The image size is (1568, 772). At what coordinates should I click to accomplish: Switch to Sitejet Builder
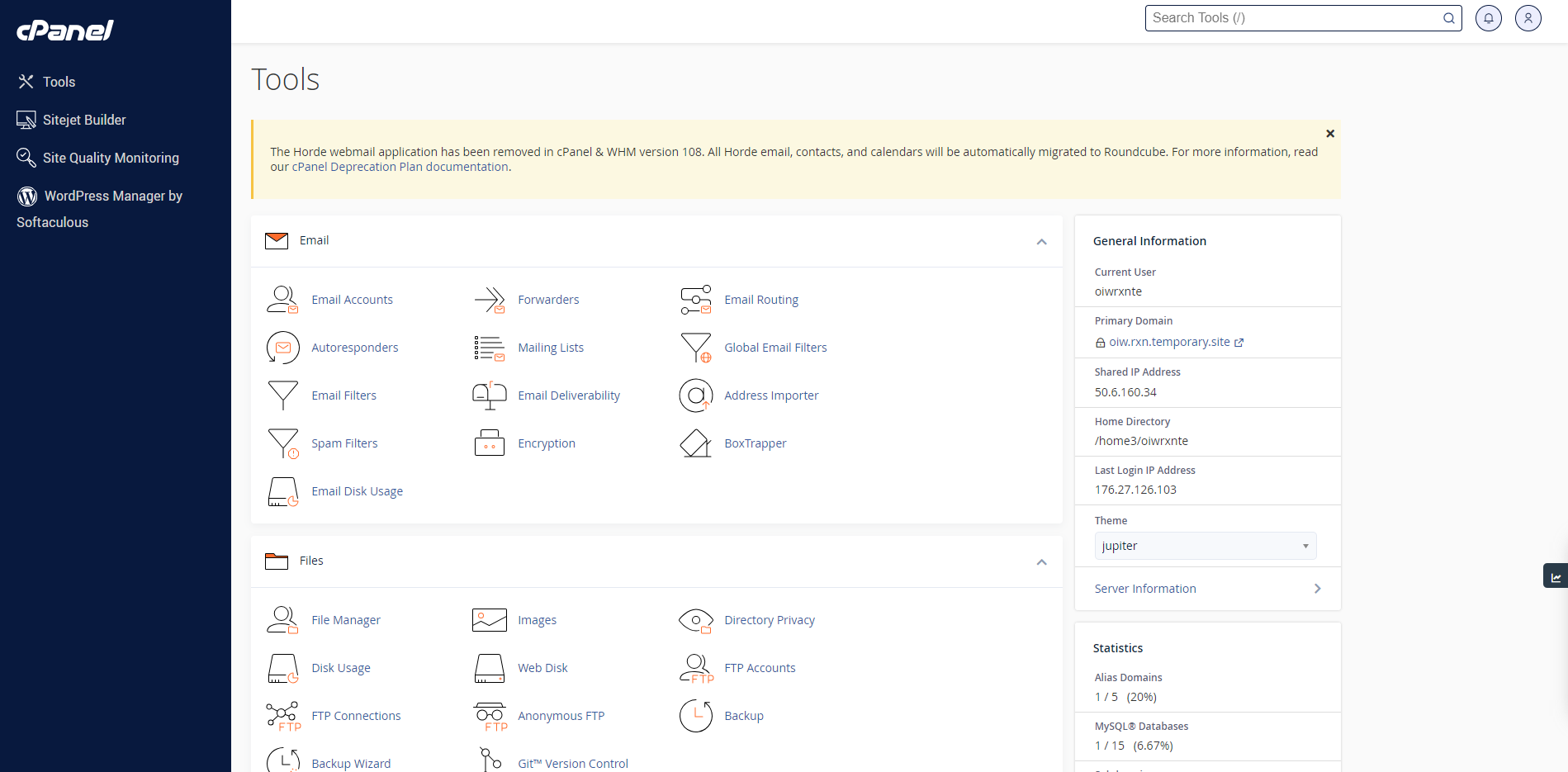coord(84,120)
